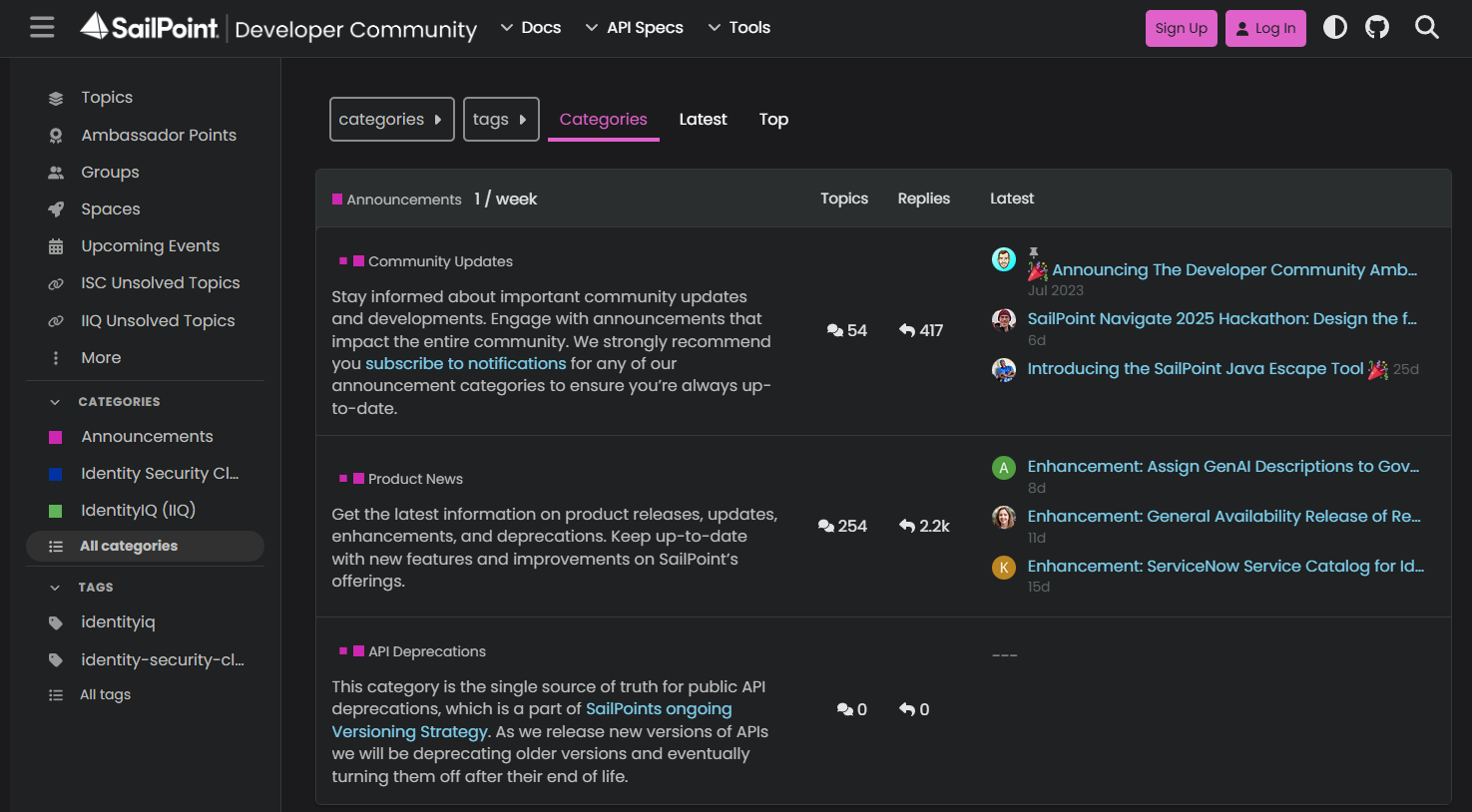Click the identity-security-cl... tag icon
Screen dimensions: 1472x812
pos(56,660)
